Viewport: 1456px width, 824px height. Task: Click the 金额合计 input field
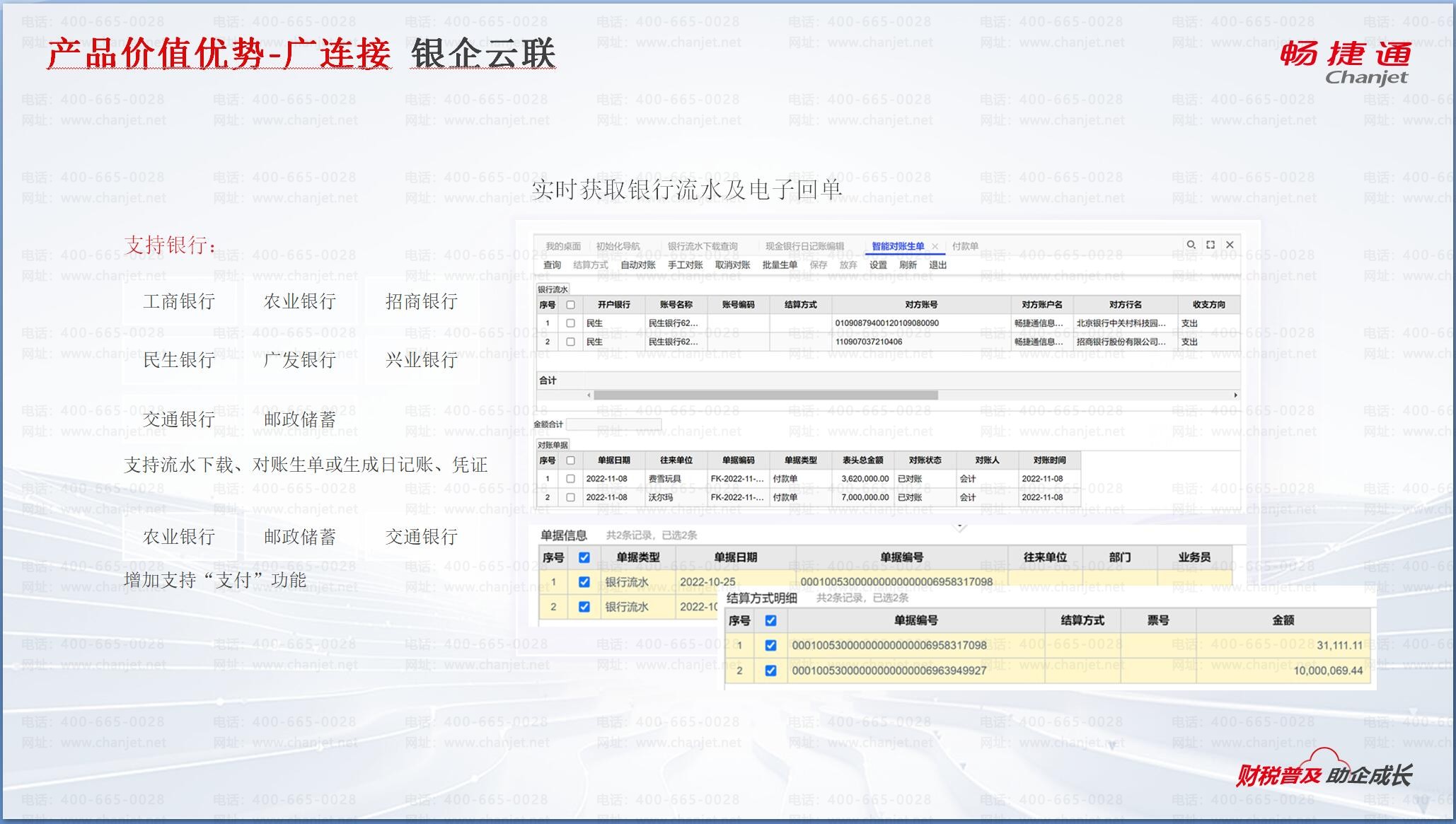(613, 424)
